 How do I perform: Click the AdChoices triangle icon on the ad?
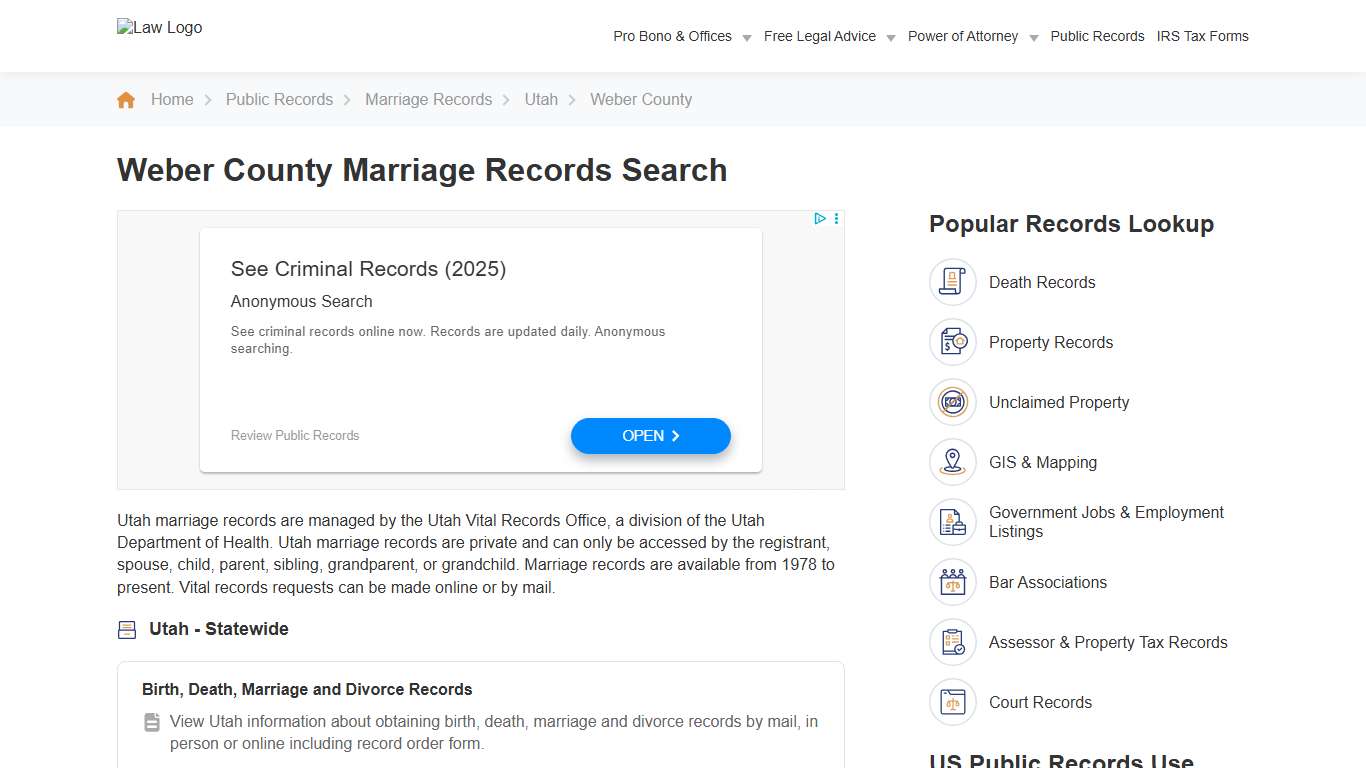click(x=819, y=218)
